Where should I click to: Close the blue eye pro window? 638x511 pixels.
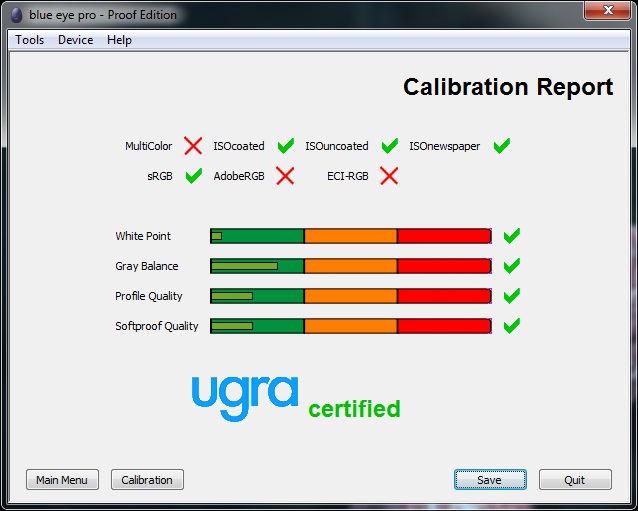tap(608, 10)
